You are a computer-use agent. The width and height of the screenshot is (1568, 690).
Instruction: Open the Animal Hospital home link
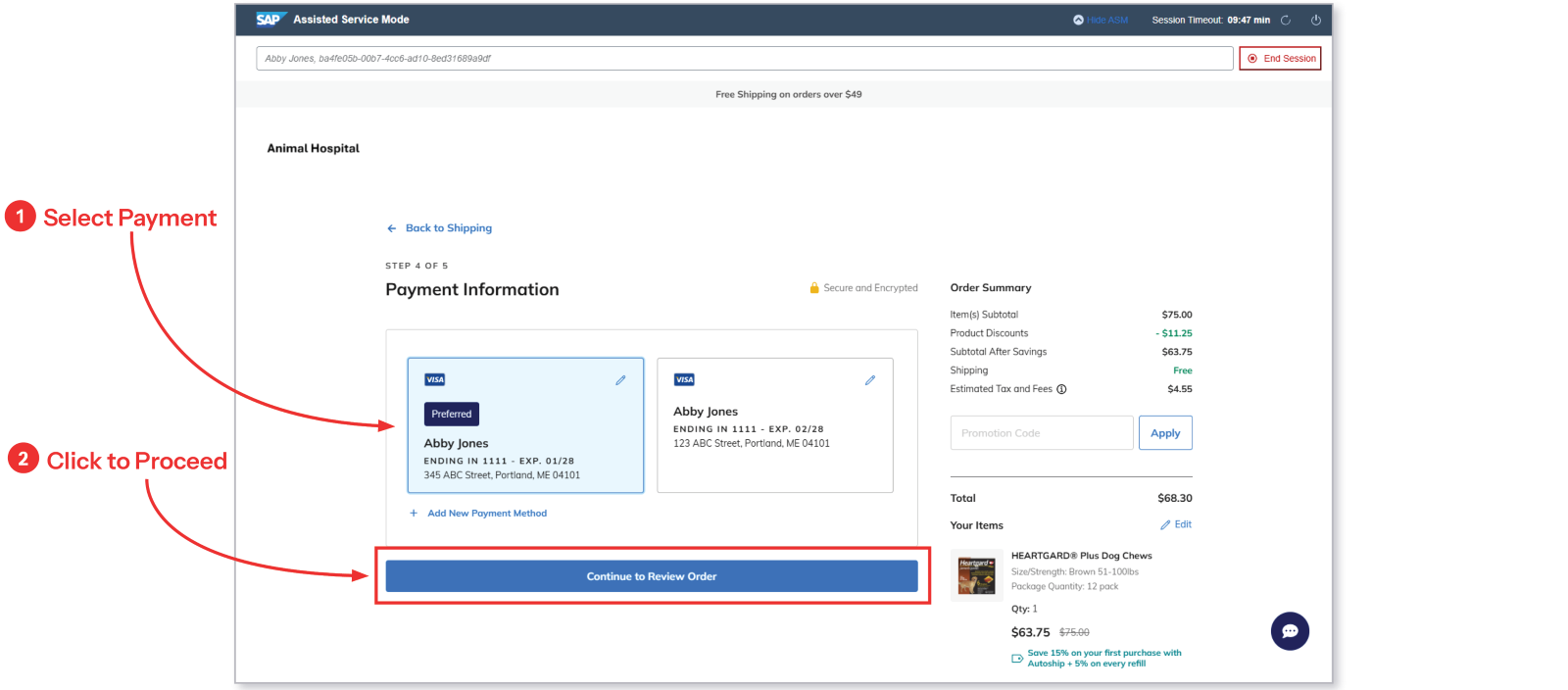click(313, 148)
